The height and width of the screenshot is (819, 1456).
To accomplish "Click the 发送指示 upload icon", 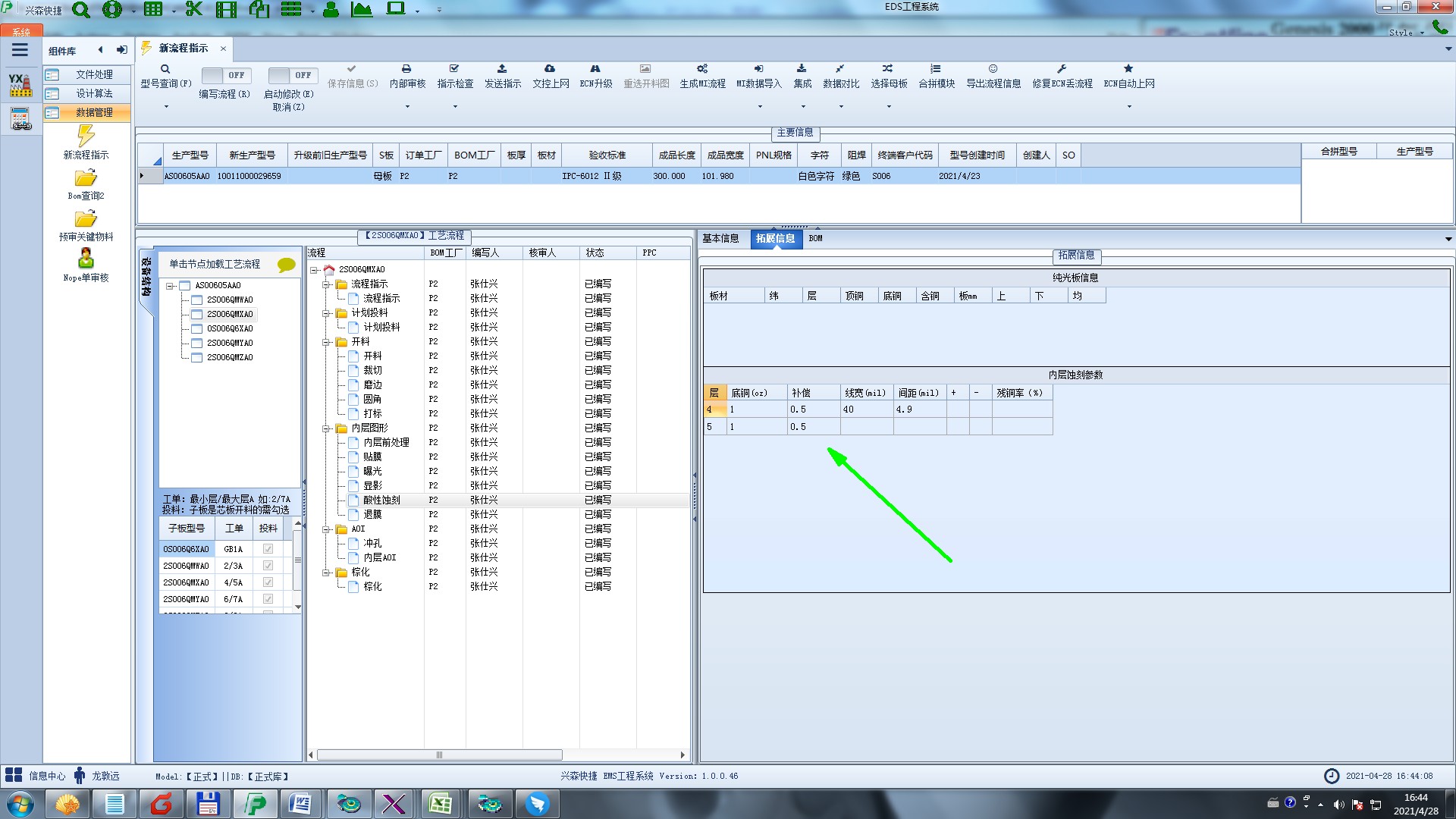I will coord(502,69).
